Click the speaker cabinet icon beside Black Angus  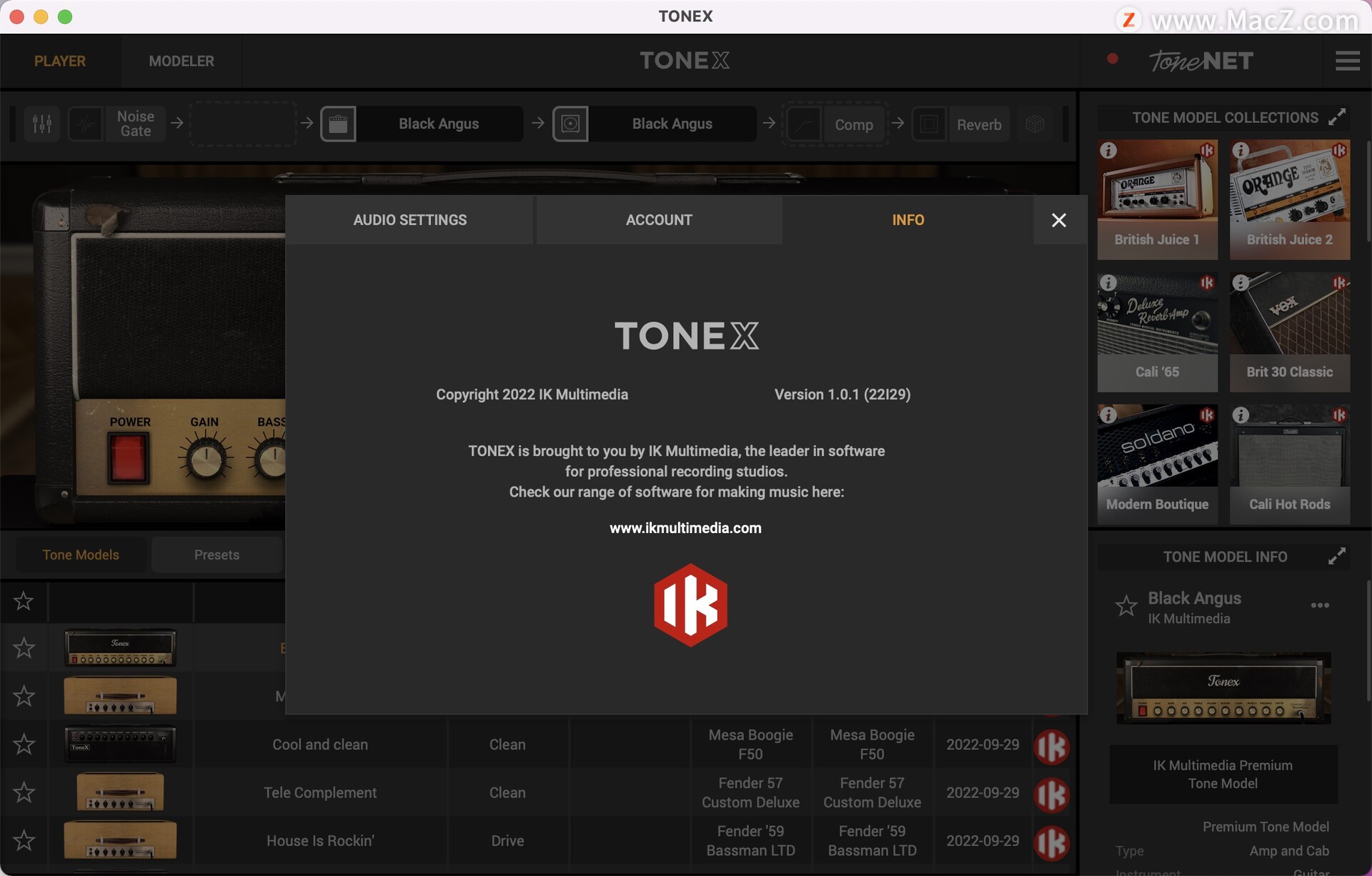(570, 124)
